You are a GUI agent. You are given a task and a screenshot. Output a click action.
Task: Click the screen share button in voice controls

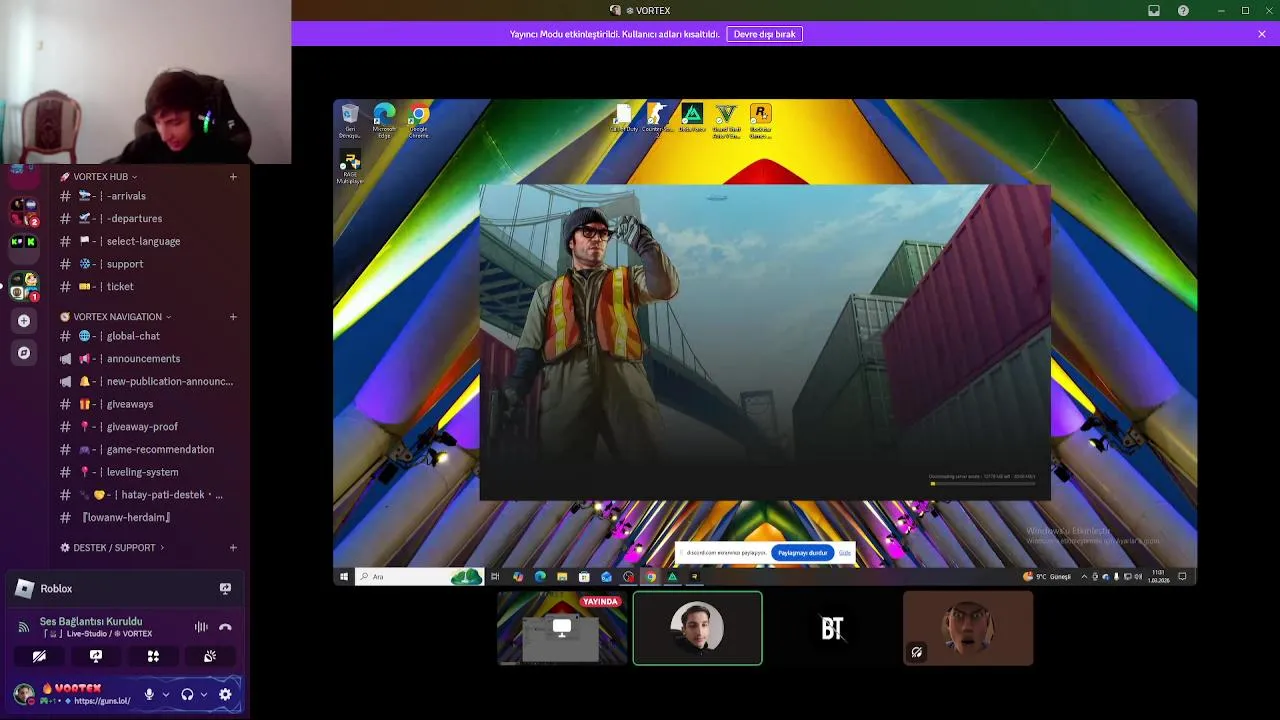(x=96, y=656)
